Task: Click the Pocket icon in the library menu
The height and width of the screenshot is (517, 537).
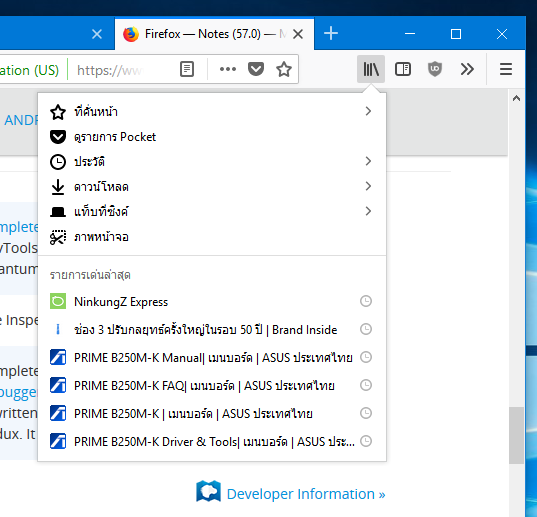Action: point(58,137)
